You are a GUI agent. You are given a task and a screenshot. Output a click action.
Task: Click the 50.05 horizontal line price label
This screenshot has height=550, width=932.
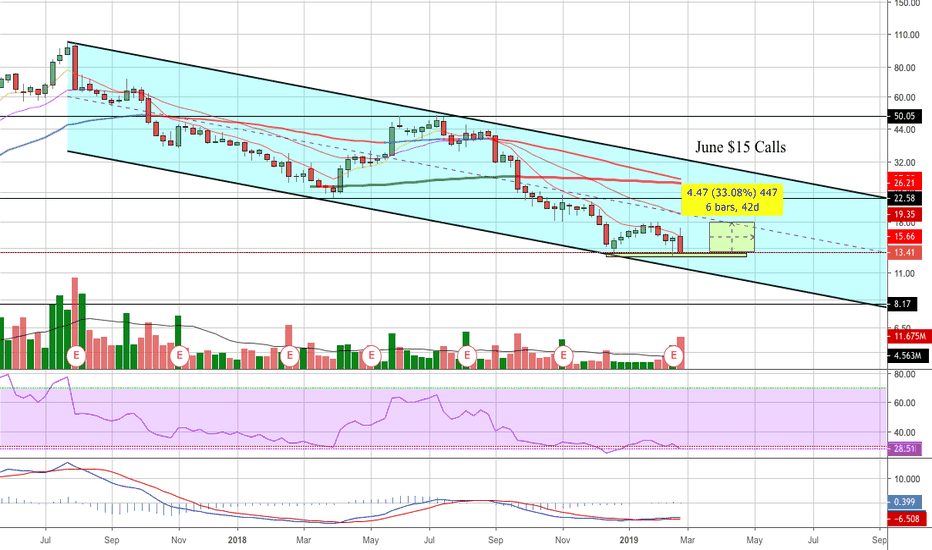pos(904,117)
